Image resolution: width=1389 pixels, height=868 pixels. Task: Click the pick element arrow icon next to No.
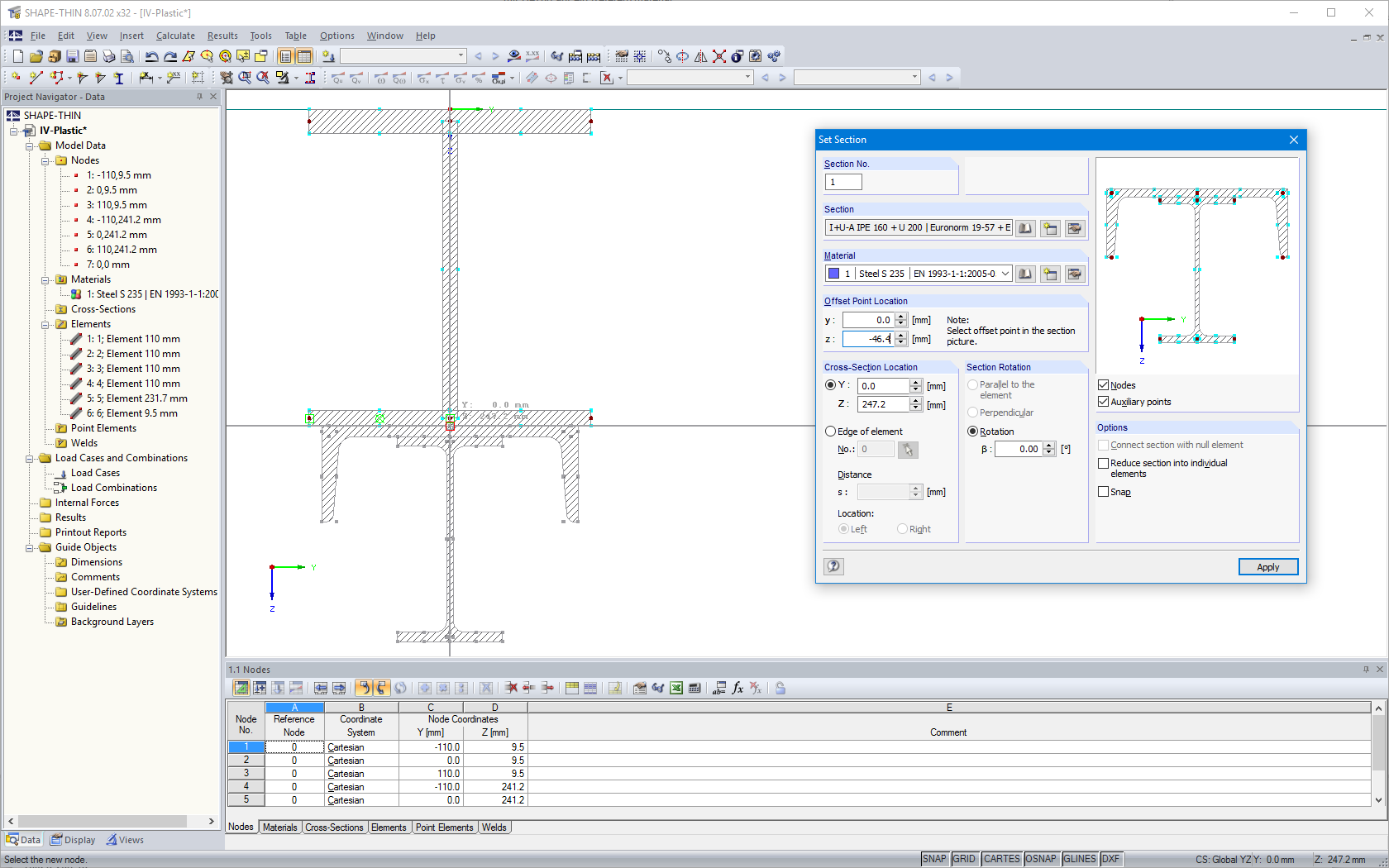coord(908,450)
